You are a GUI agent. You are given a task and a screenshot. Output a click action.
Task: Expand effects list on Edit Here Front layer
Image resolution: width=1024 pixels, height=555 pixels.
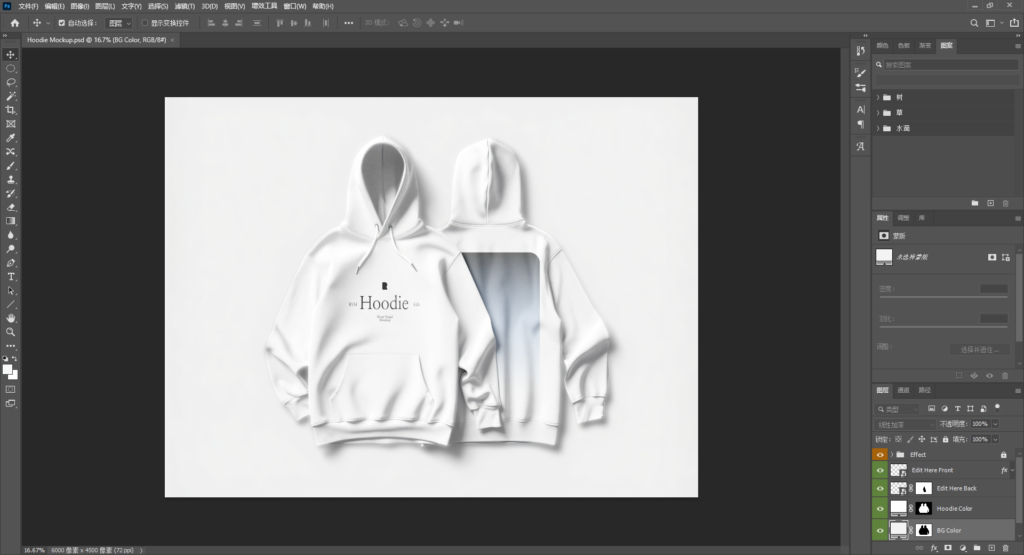(x=1013, y=470)
